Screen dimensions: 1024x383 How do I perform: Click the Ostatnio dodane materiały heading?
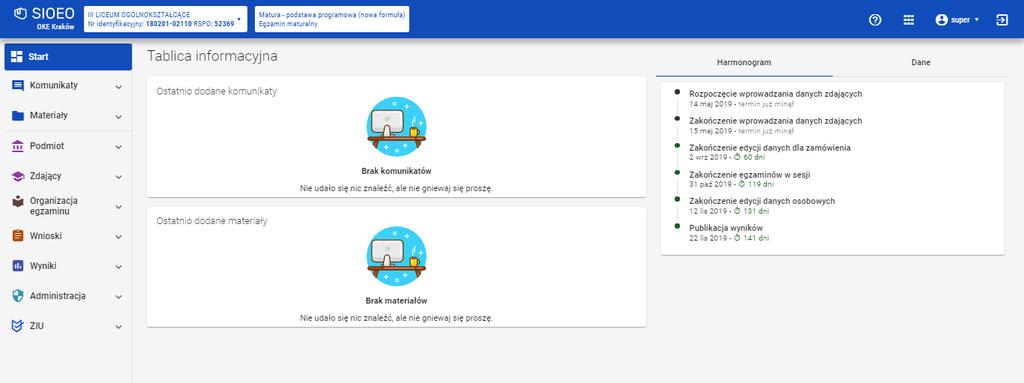(x=212, y=221)
